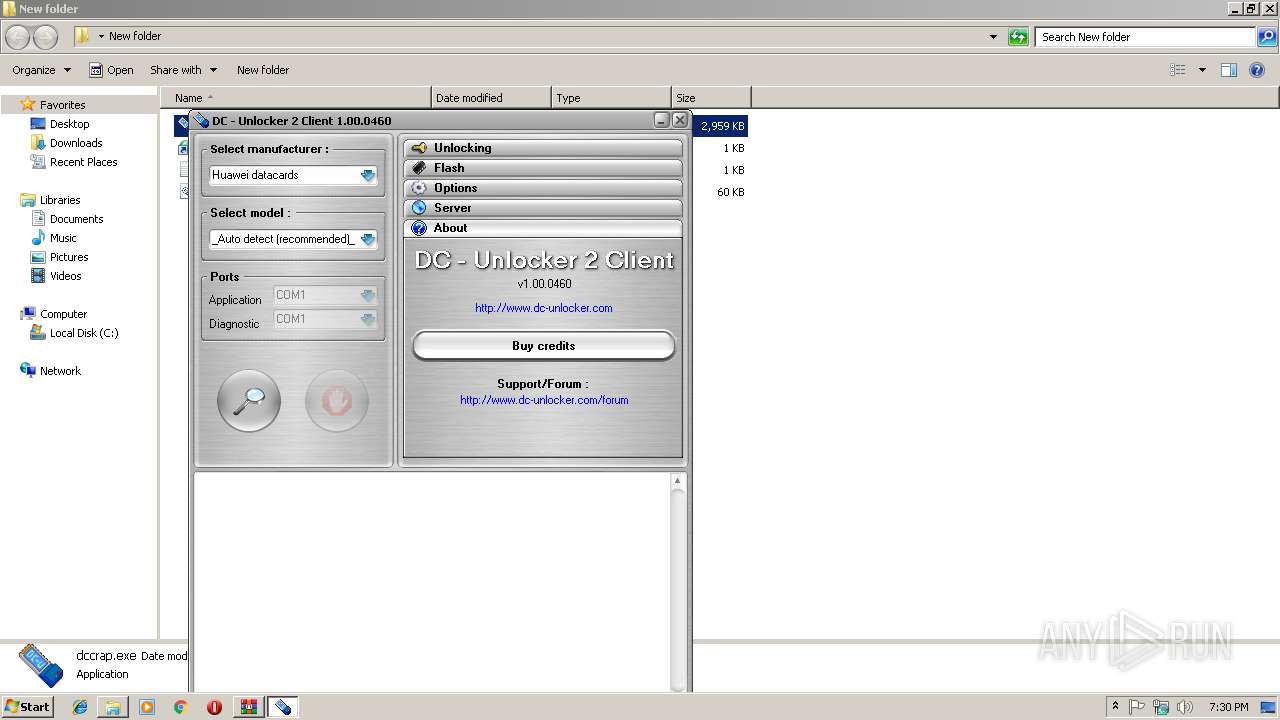
Task: Open the view options dropdown arrow
Action: (x=1202, y=70)
